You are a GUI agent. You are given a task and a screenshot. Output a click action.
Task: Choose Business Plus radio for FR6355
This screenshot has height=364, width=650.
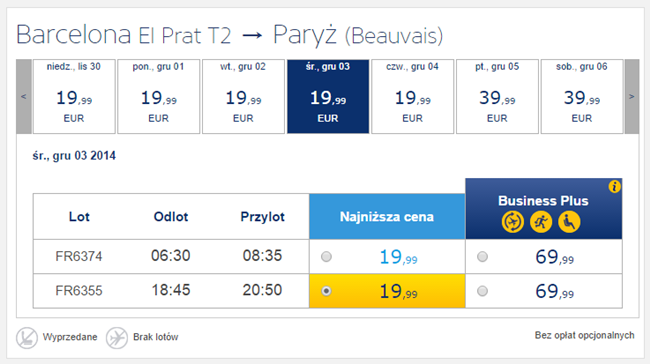pyautogui.click(x=482, y=291)
